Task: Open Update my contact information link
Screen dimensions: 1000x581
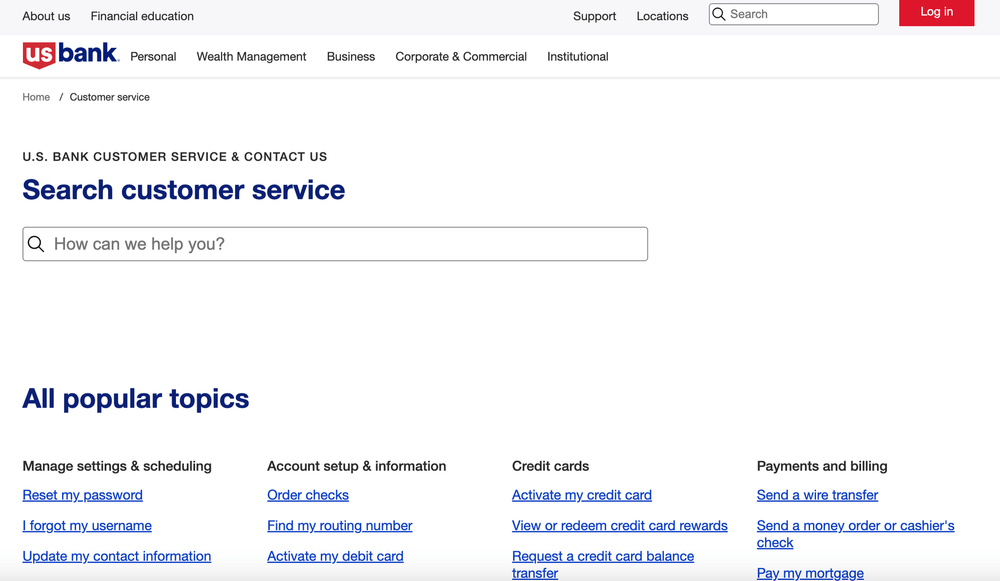Action: [x=117, y=556]
